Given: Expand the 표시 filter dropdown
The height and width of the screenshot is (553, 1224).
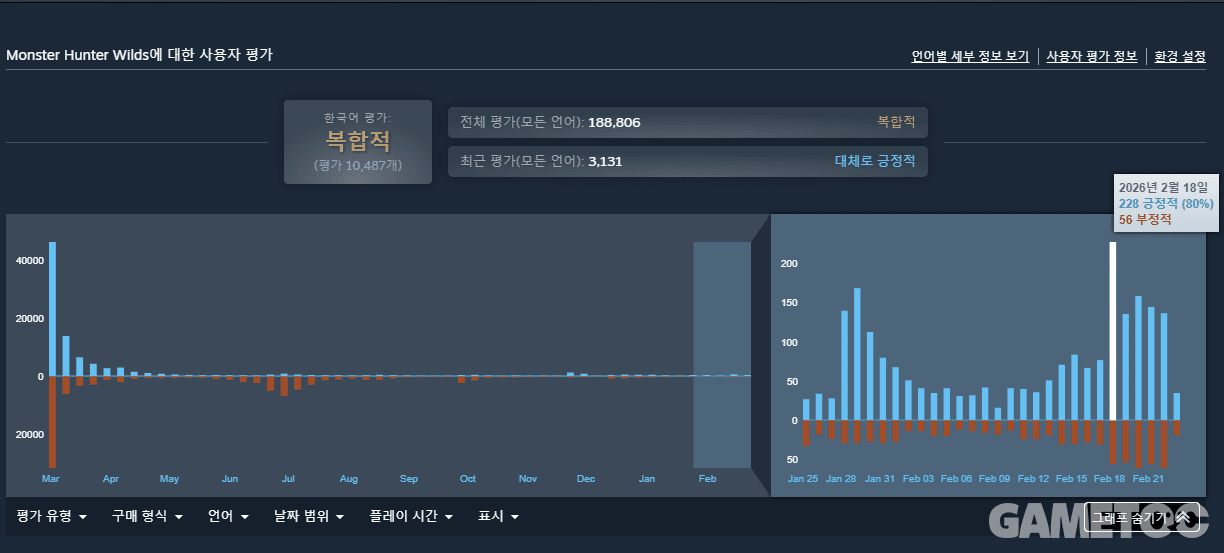Looking at the screenshot, I should (498, 516).
